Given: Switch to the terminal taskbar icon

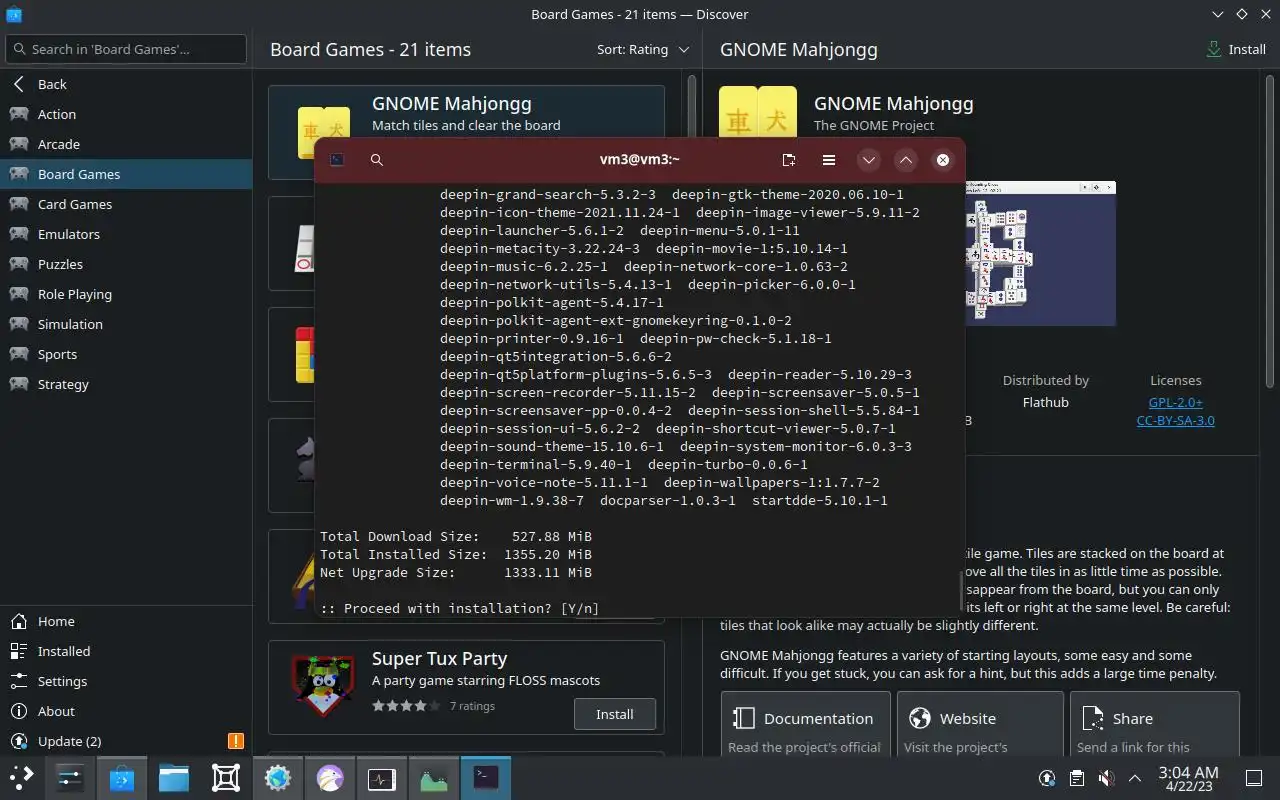Looking at the screenshot, I should 486,777.
